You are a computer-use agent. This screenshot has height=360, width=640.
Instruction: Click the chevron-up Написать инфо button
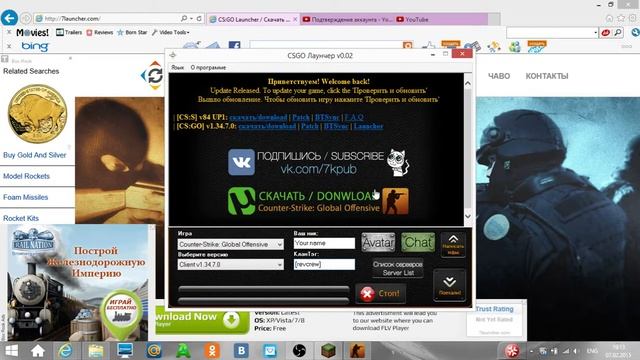pyautogui.click(x=453, y=245)
